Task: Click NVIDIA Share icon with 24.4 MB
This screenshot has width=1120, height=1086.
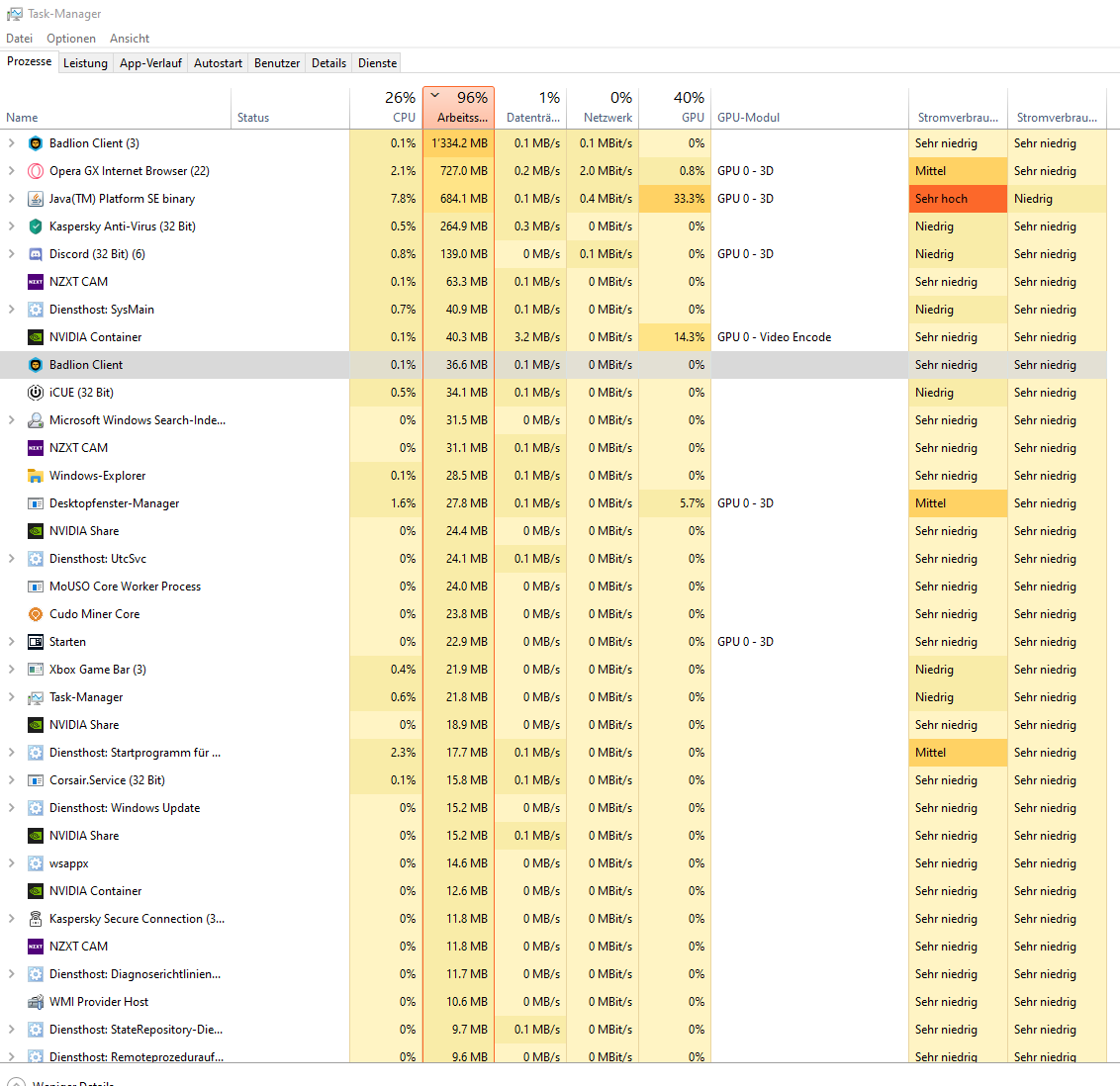Action: click(35, 531)
